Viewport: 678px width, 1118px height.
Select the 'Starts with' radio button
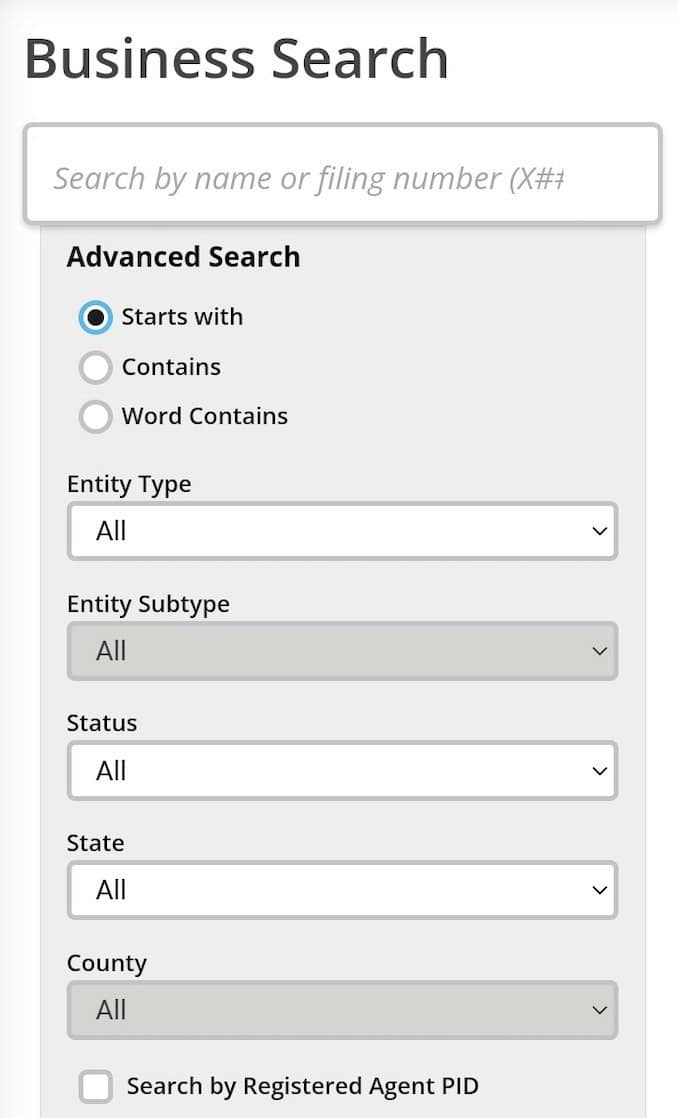(x=95, y=318)
